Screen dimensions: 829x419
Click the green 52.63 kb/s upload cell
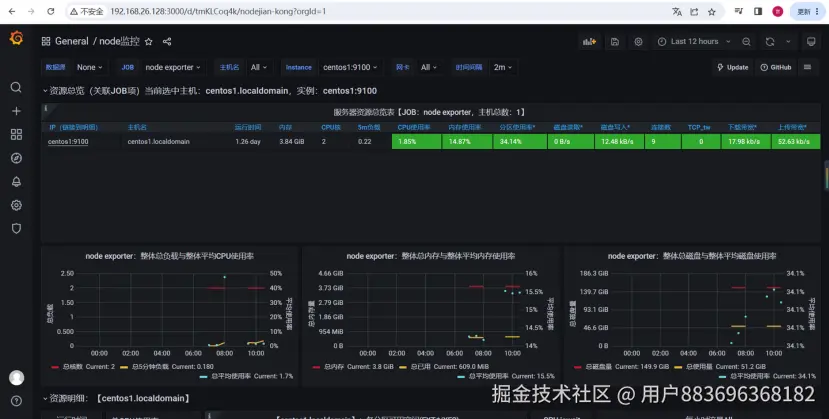(796, 142)
